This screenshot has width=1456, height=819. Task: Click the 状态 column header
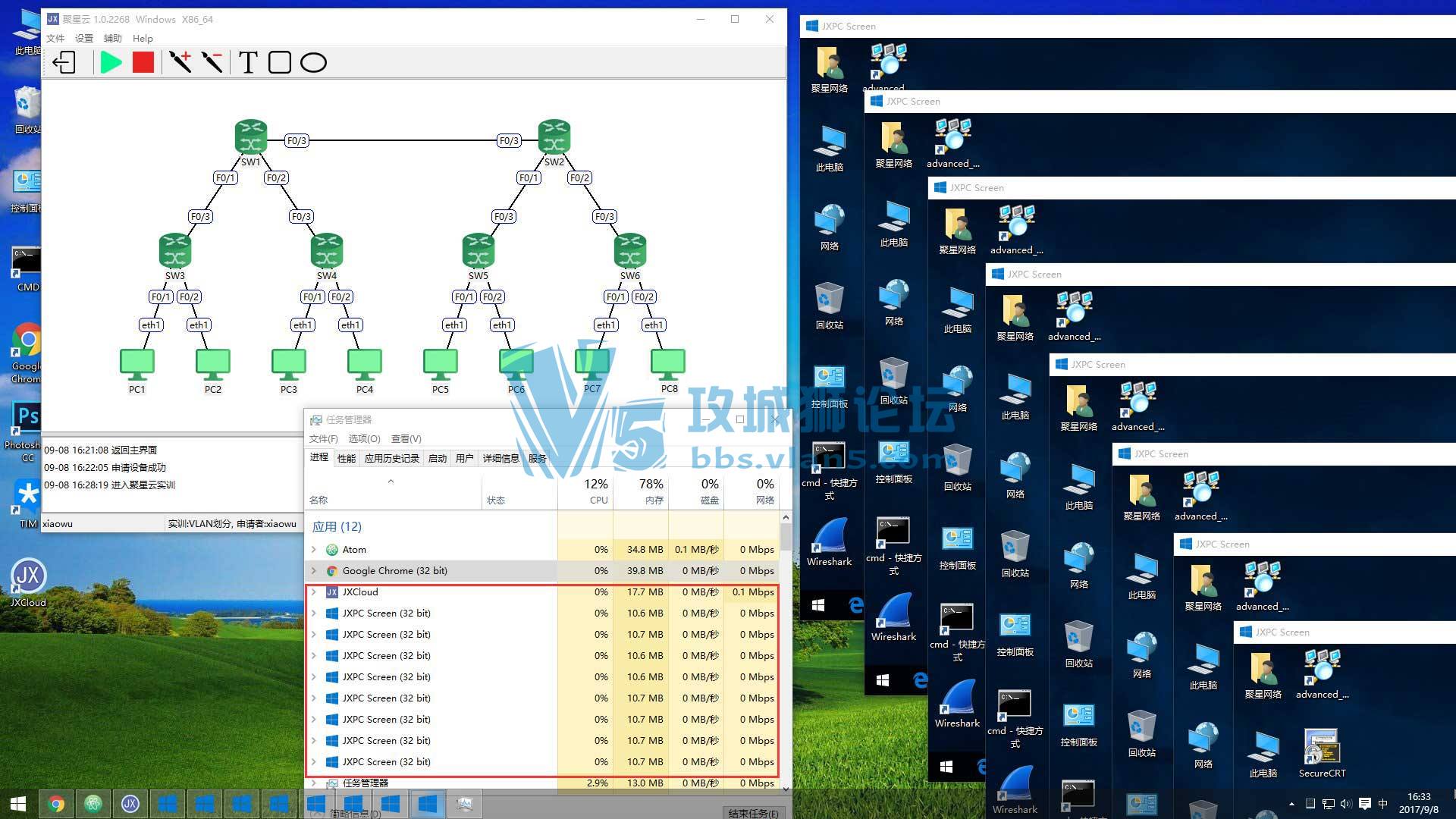click(x=519, y=491)
